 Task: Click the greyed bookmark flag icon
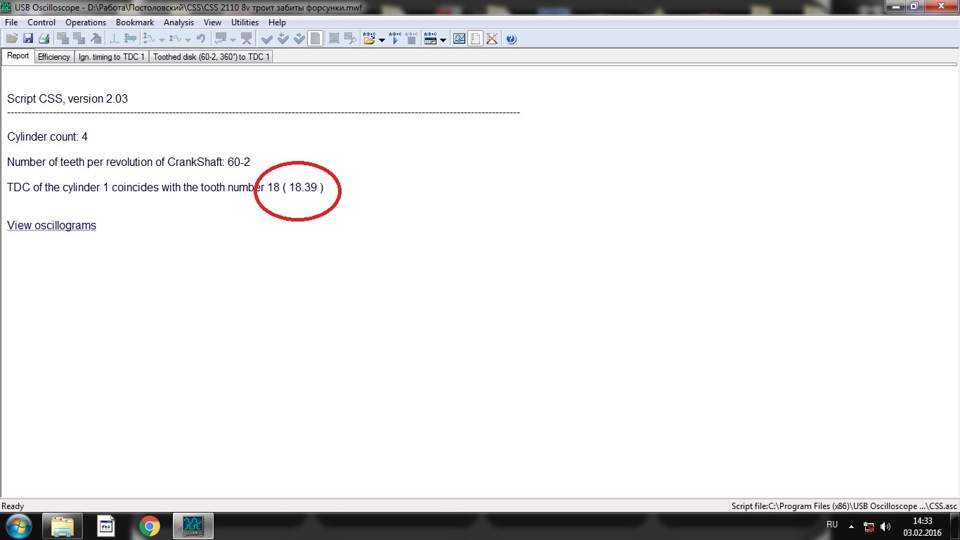(220, 39)
